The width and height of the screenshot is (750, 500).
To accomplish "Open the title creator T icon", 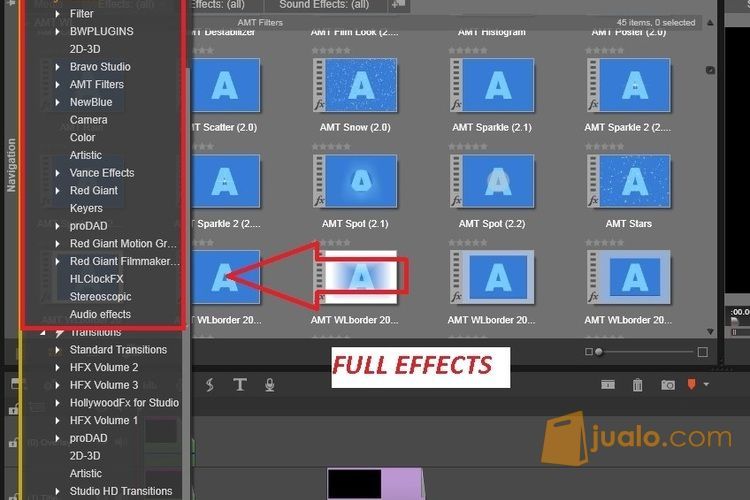I will [240, 385].
